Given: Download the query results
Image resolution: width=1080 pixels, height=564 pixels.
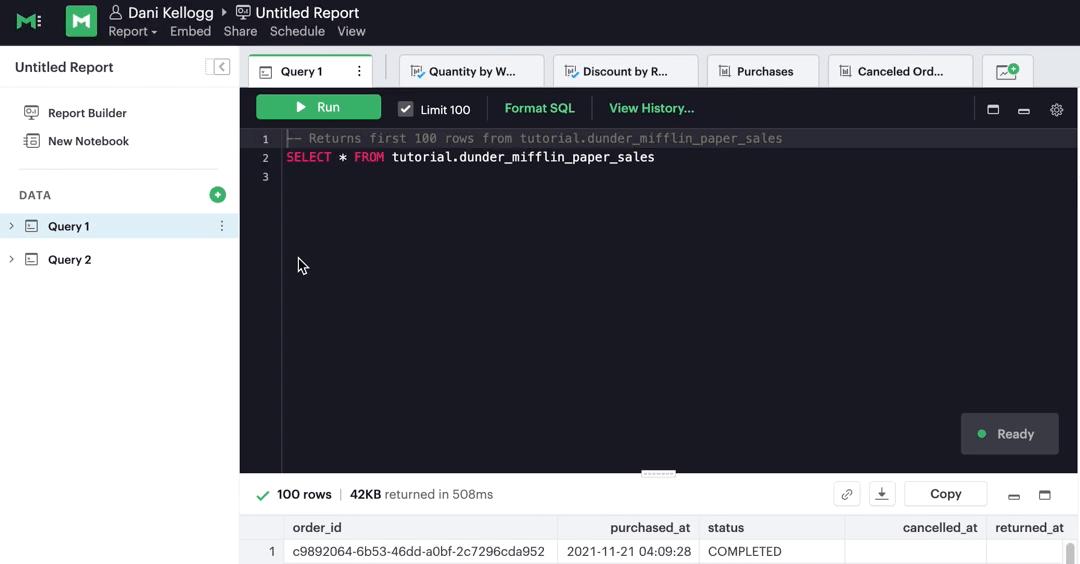Looking at the screenshot, I should click(882, 494).
